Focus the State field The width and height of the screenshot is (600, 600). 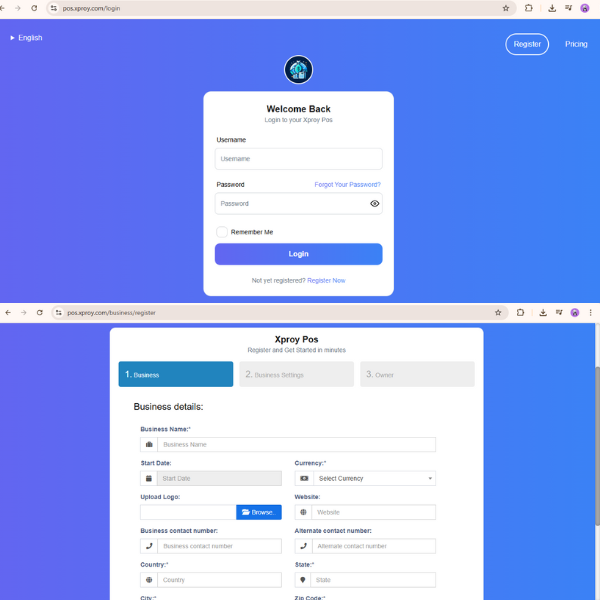coord(373,580)
